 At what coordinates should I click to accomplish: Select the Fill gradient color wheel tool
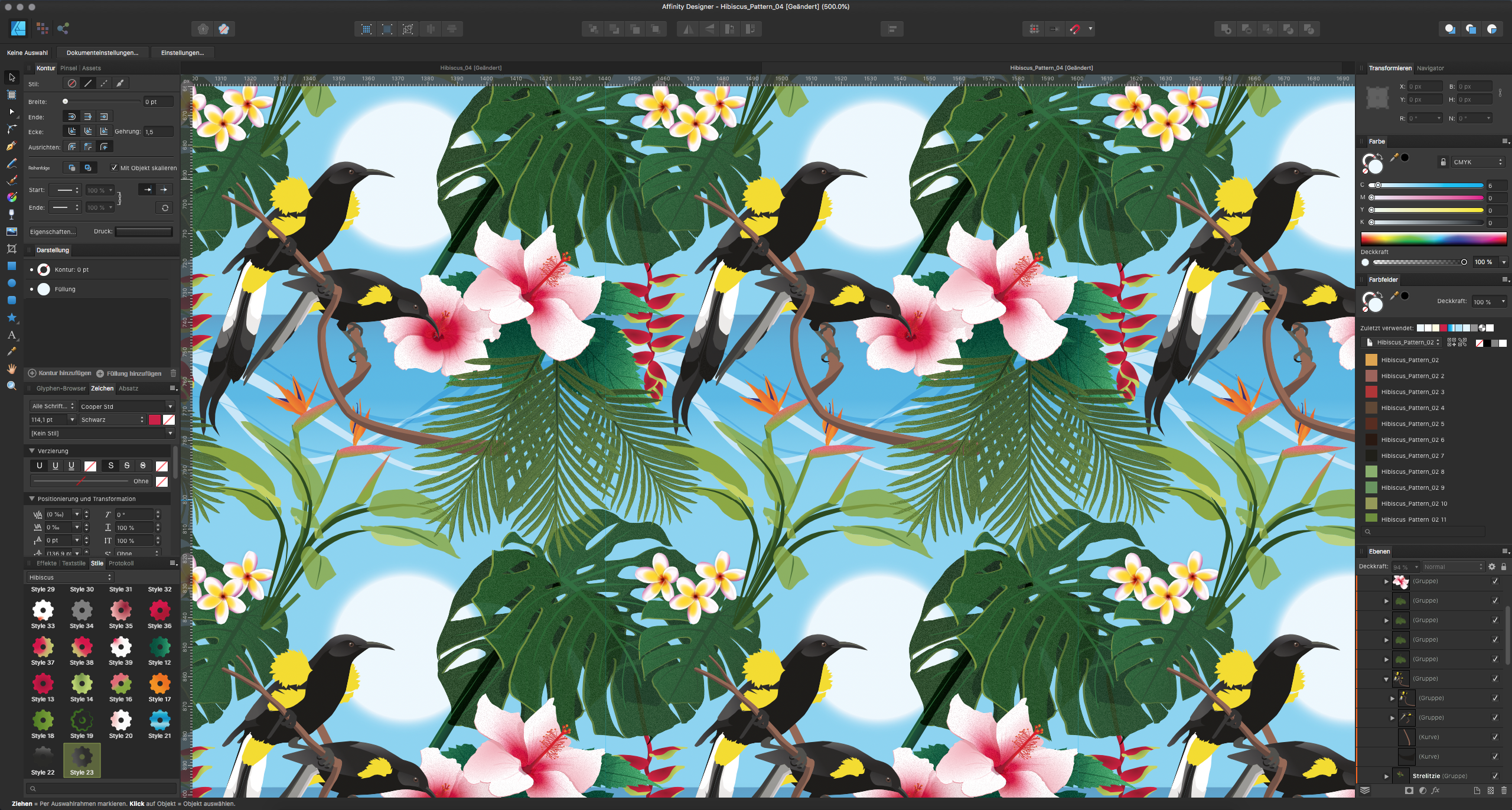click(x=11, y=197)
